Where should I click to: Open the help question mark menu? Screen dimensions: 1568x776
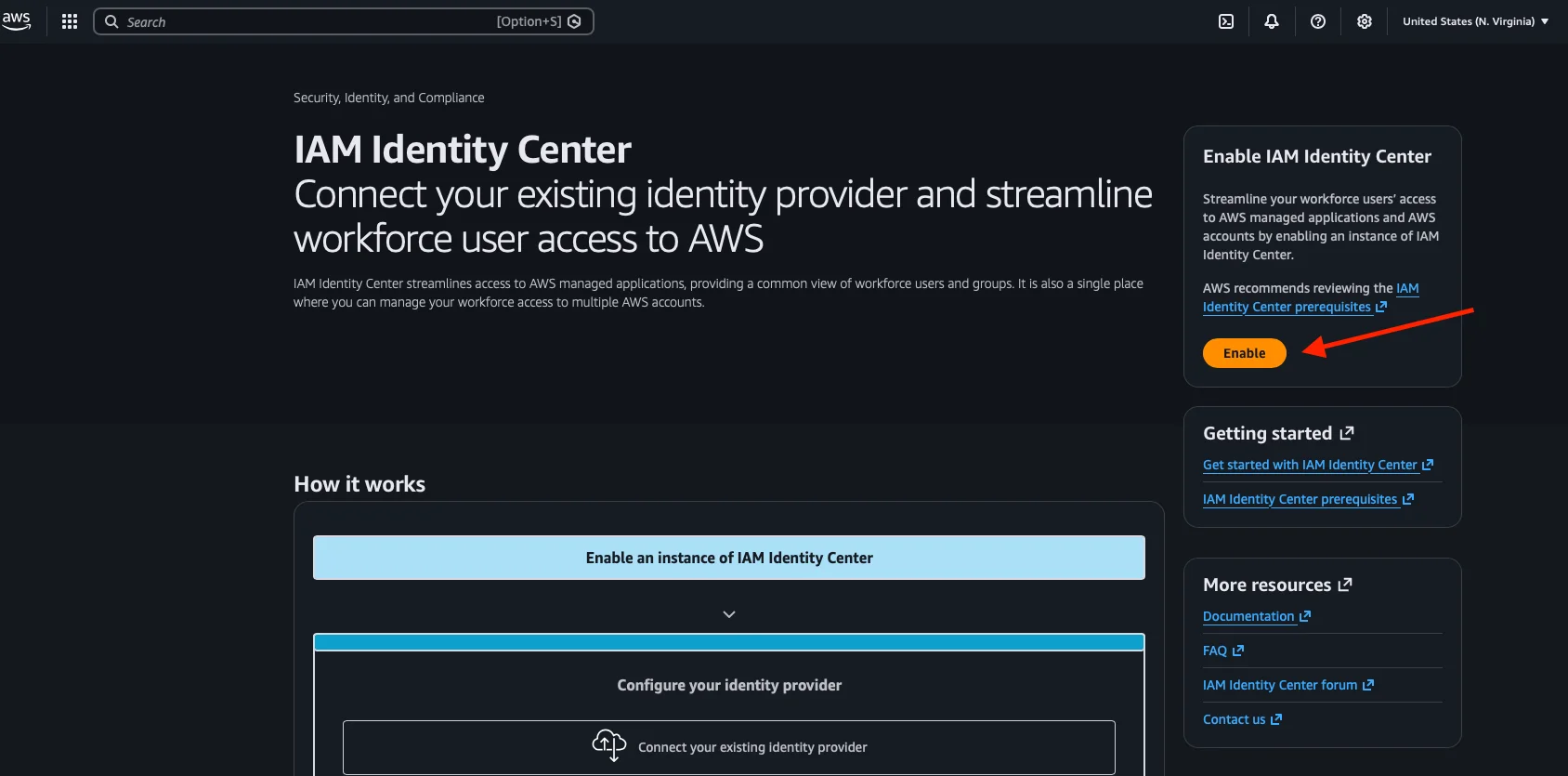1318,21
